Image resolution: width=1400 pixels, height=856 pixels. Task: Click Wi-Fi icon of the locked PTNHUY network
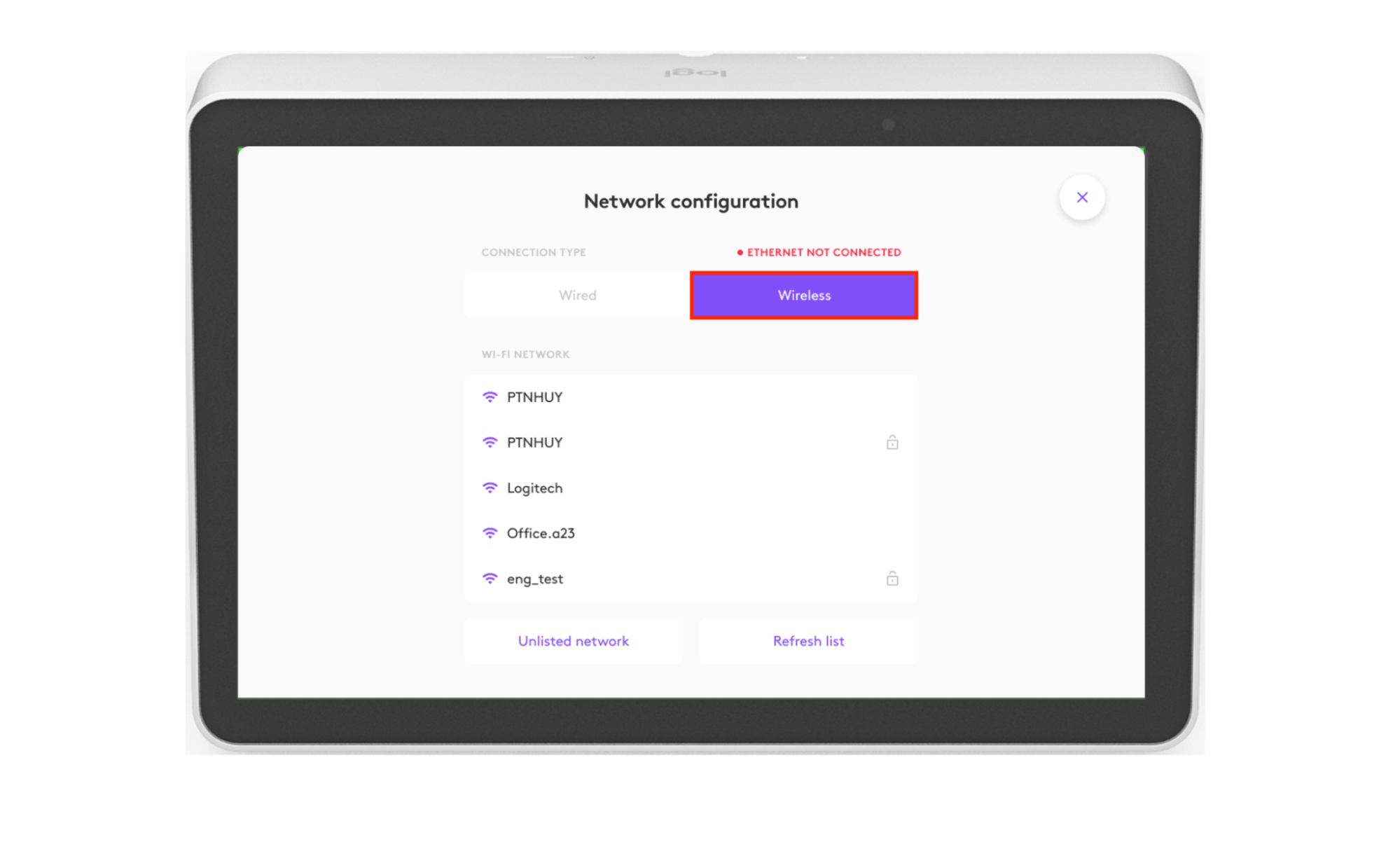tap(490, 443)
